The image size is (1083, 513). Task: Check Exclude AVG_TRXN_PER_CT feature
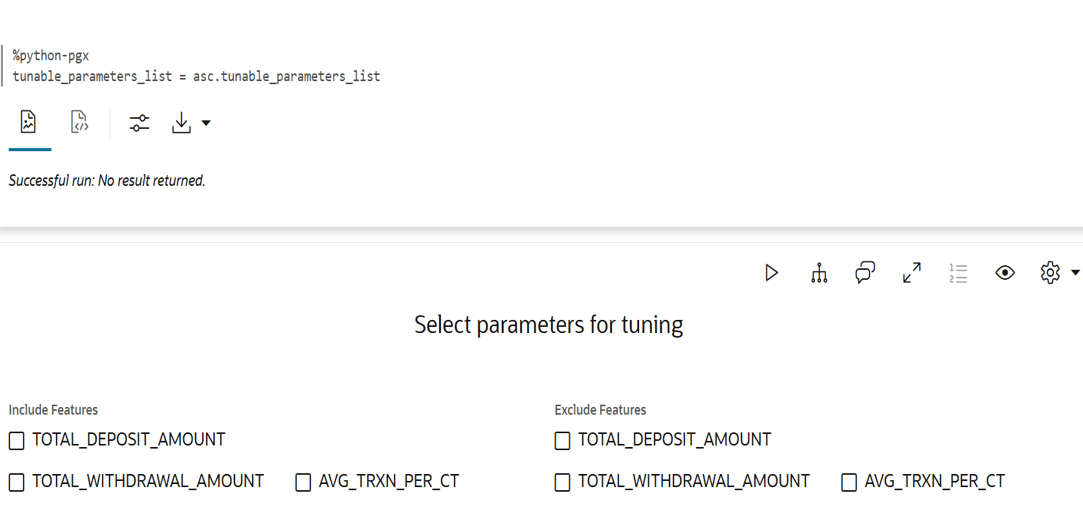849,482
